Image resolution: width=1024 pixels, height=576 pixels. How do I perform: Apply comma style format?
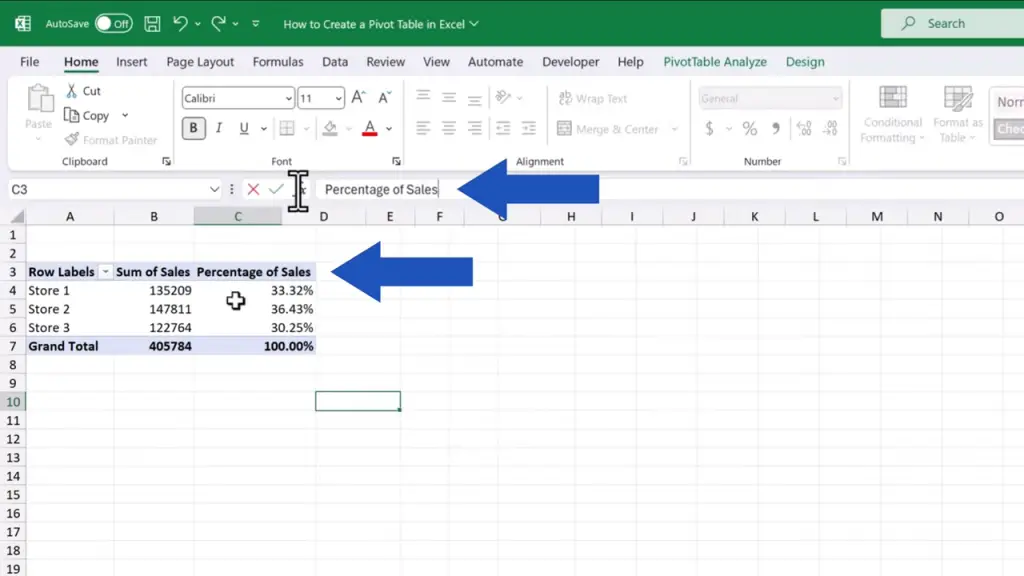pos(776,129)
